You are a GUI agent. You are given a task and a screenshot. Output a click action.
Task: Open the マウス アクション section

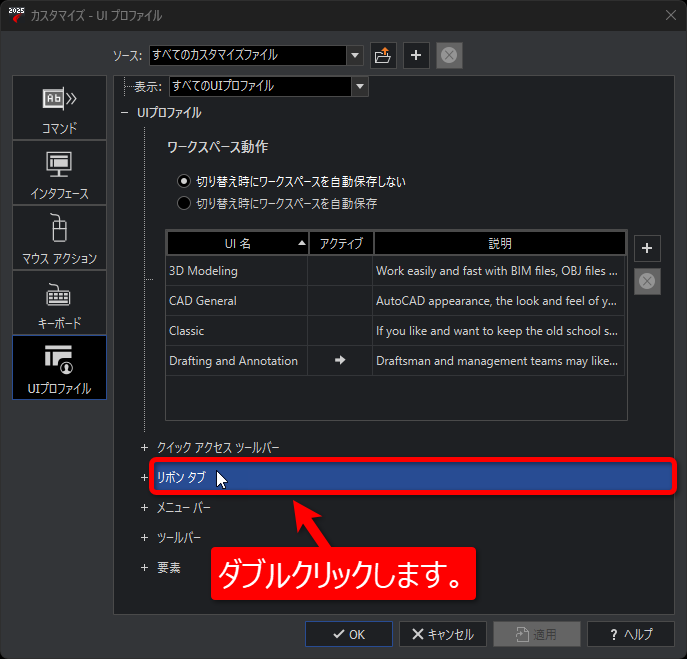tap(60, 237)
